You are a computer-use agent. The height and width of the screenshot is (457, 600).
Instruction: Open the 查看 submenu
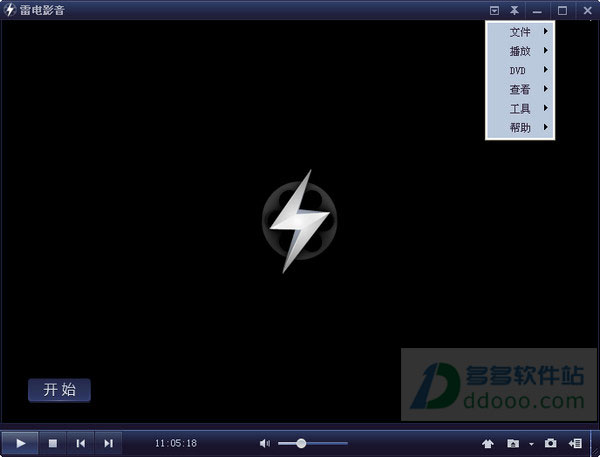520,89
